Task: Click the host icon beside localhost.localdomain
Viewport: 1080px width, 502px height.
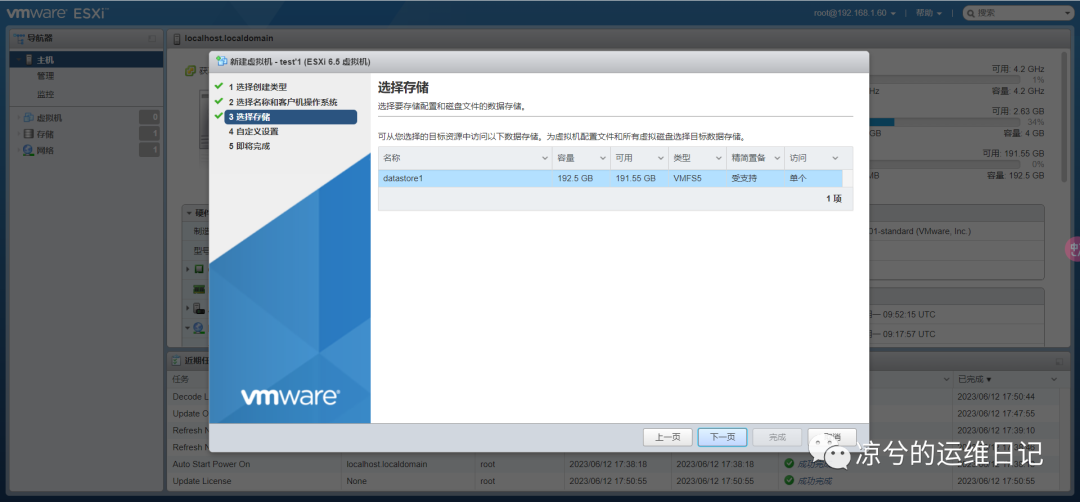Action: [x=177, y=39]
